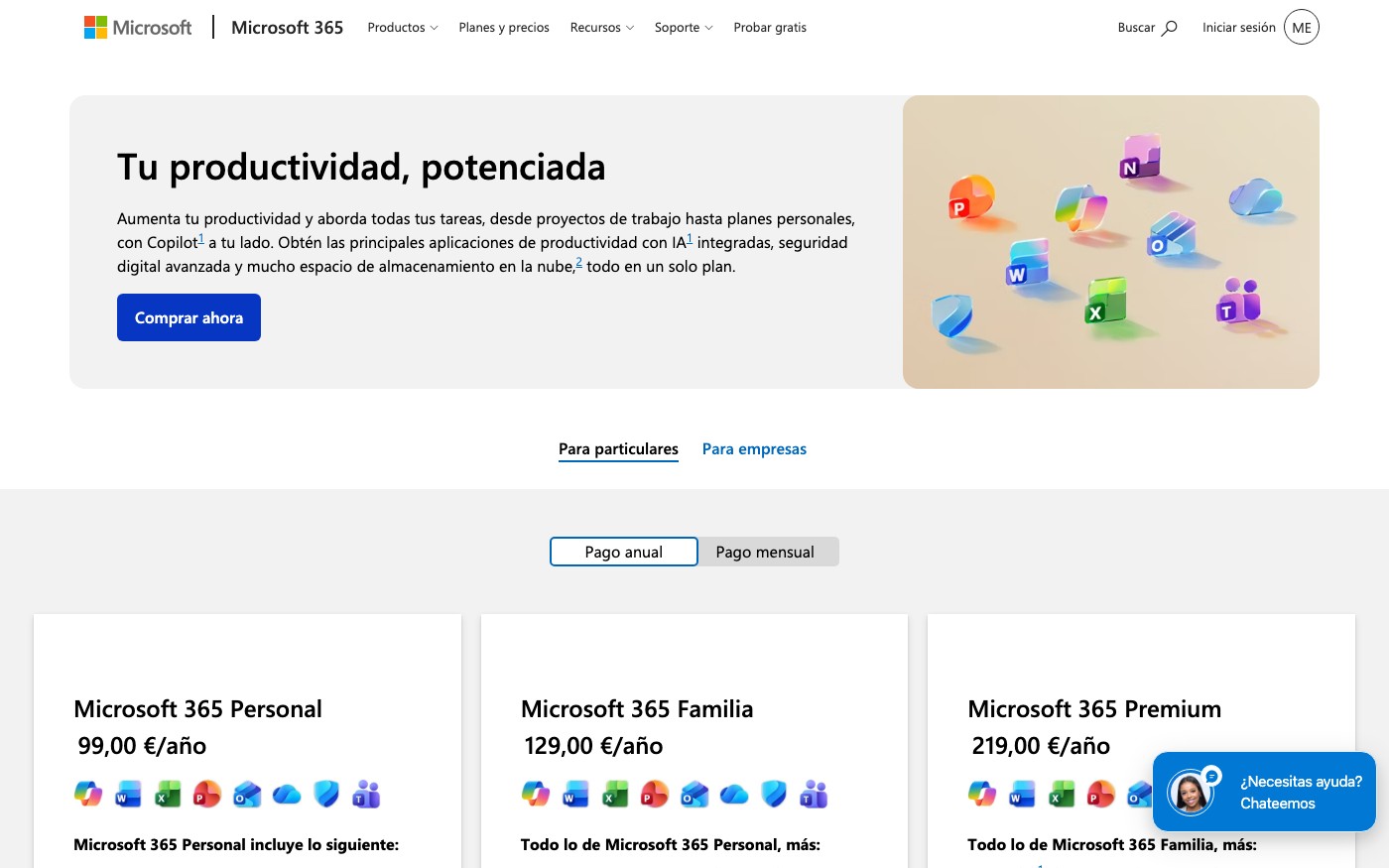1389x868 pixels.
Task: Open the ¿Necesitas ayuda? Chateemos chat widget
Action: [1264, 792]
